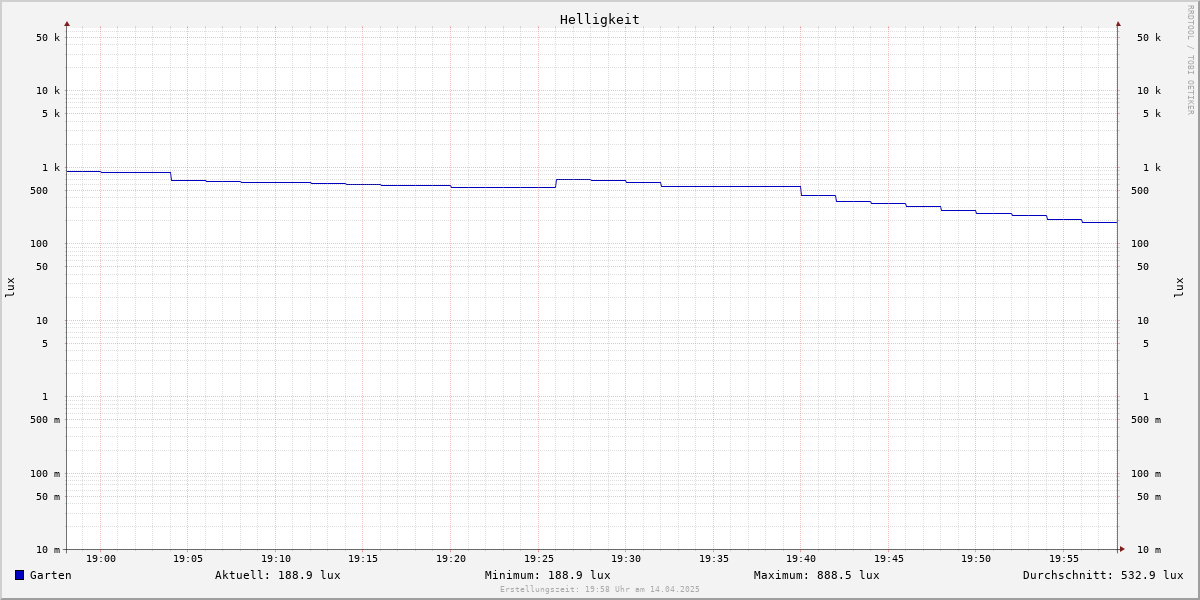Click the 10 k label on left axis
This screenshot has width=1200, height=600.
tap(48, 91)
